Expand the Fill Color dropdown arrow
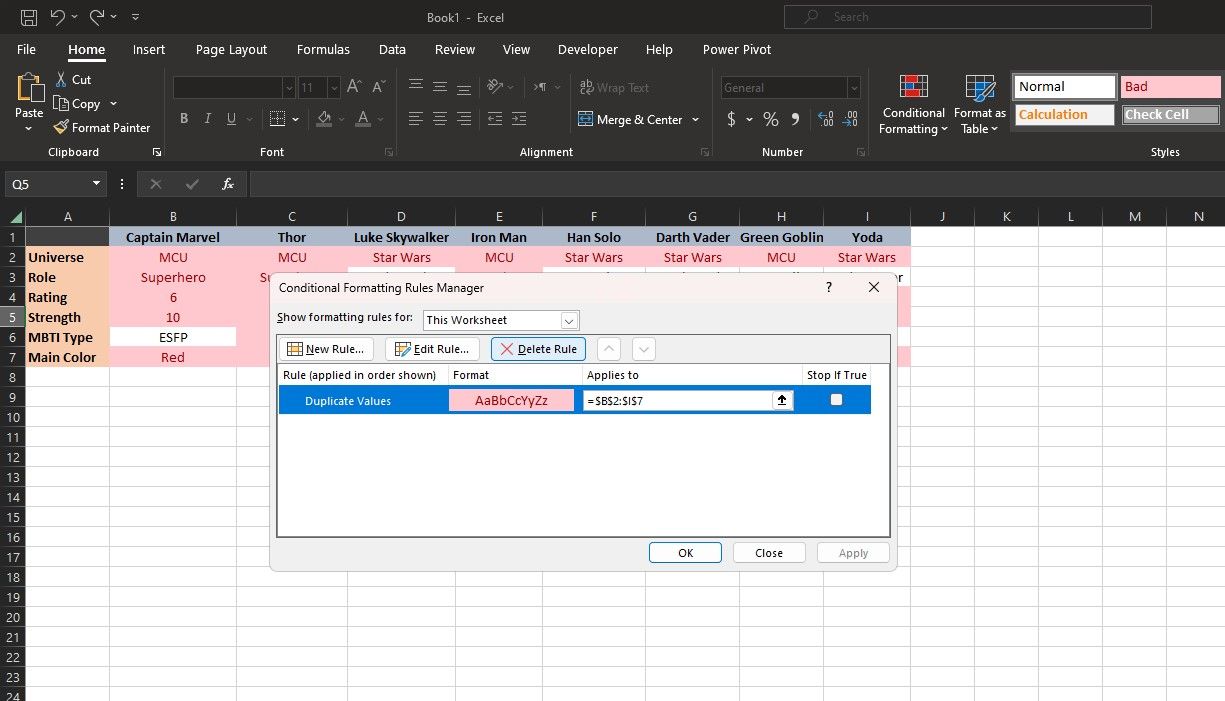This screenshot has height=701, width=1225. pos(341,119)
